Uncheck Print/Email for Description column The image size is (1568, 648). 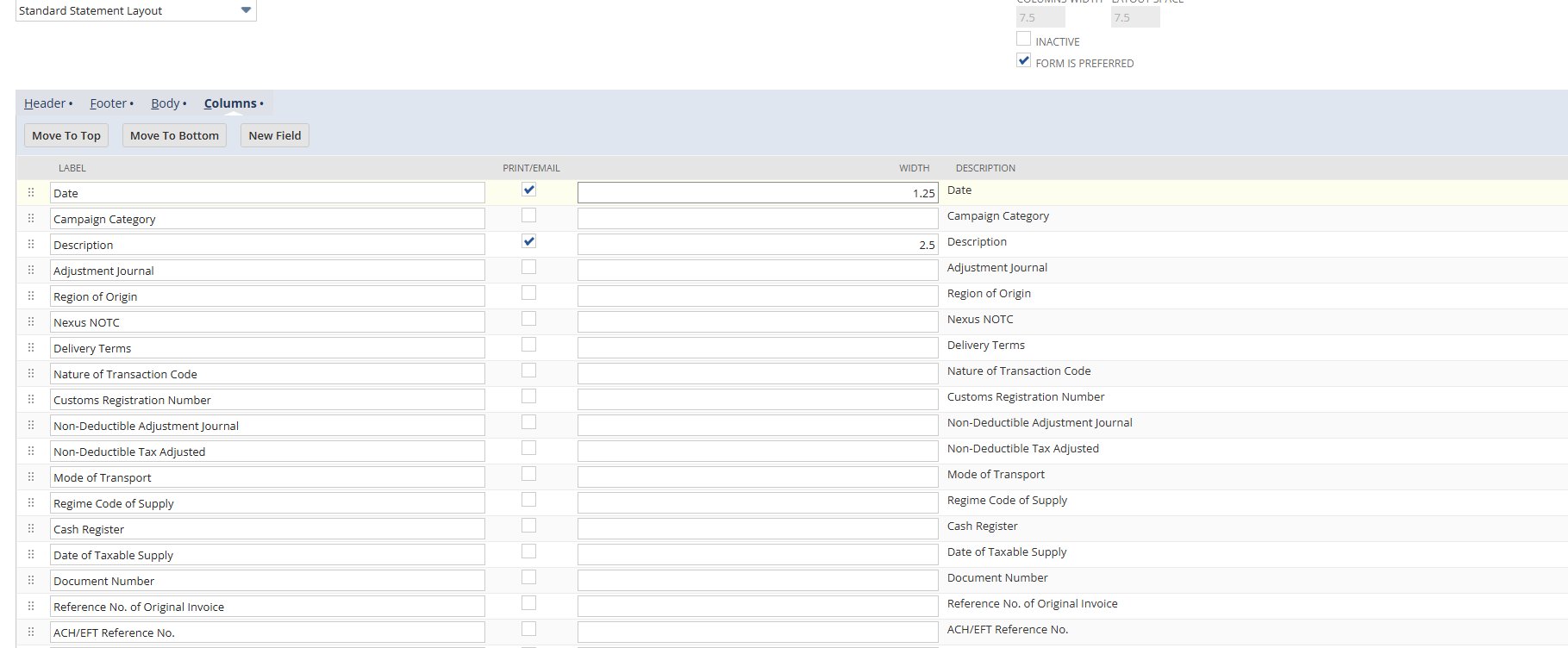pos(528,241)
